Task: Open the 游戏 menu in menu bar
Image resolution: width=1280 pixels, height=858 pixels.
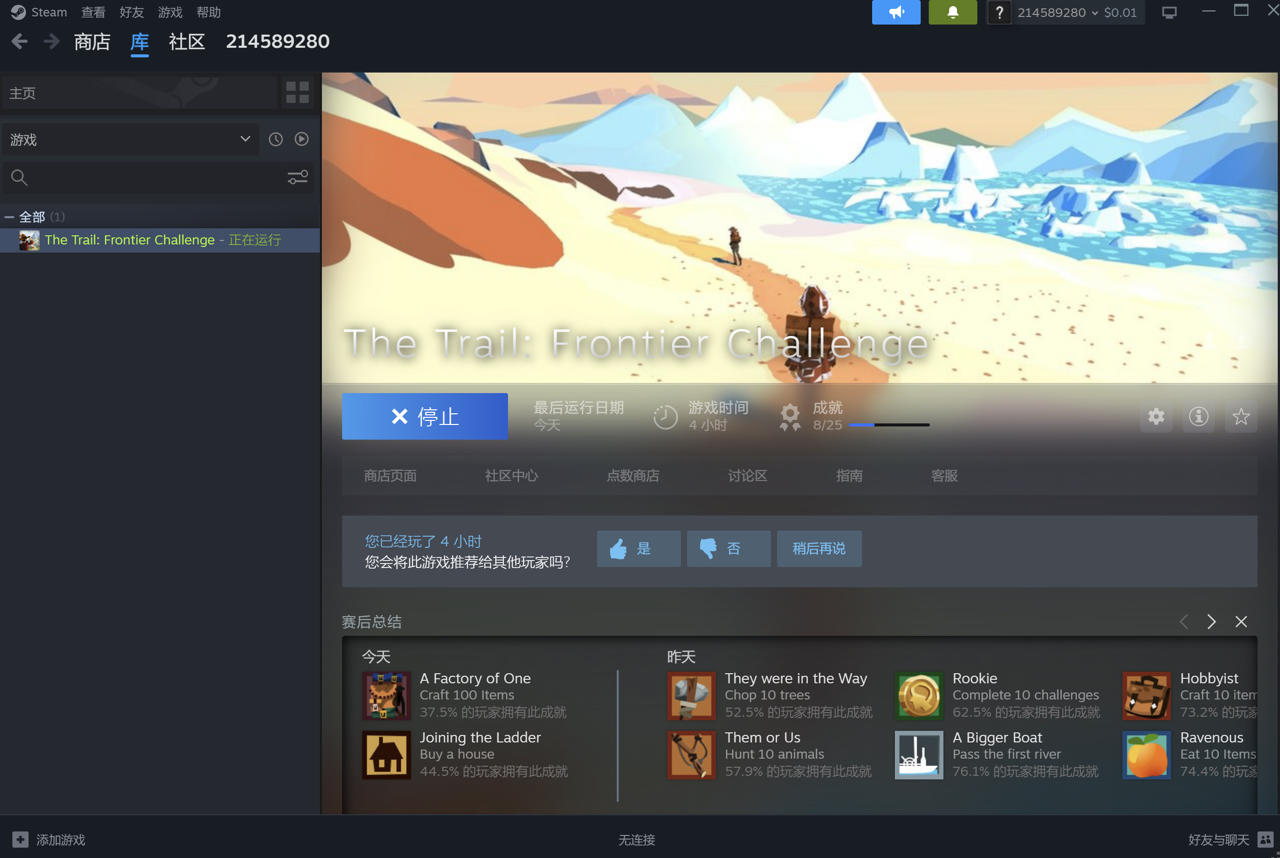Action: tap(170, 12)
